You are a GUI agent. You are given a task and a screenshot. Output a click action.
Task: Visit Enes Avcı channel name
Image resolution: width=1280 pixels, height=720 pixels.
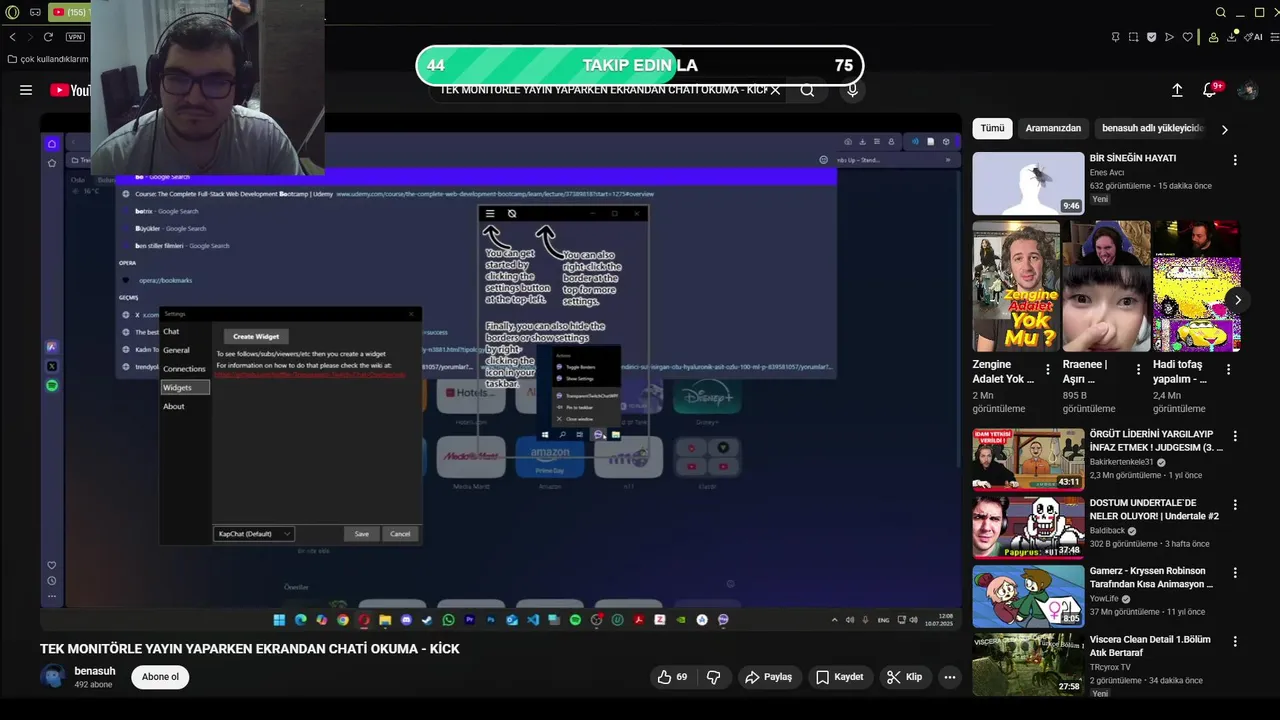coord(1107,172)
